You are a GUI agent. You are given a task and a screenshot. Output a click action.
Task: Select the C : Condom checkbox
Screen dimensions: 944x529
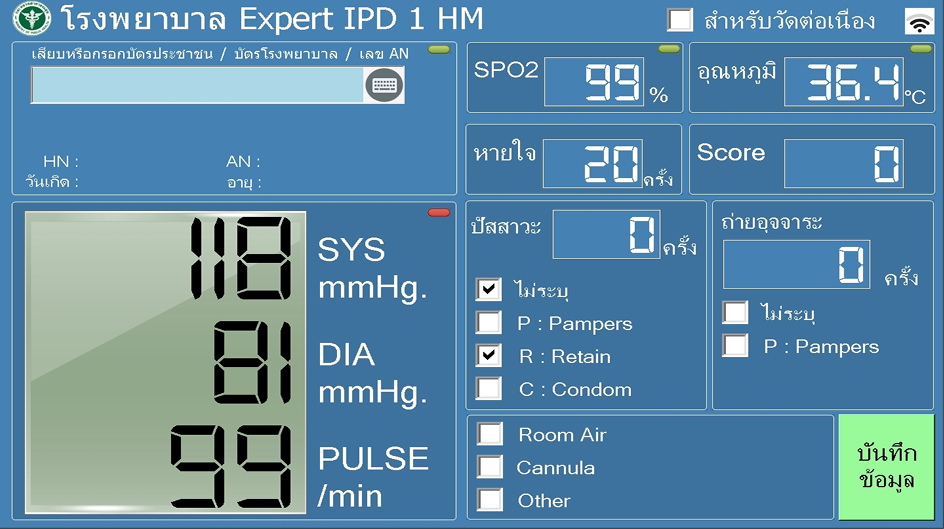click(x=489, y=389)
